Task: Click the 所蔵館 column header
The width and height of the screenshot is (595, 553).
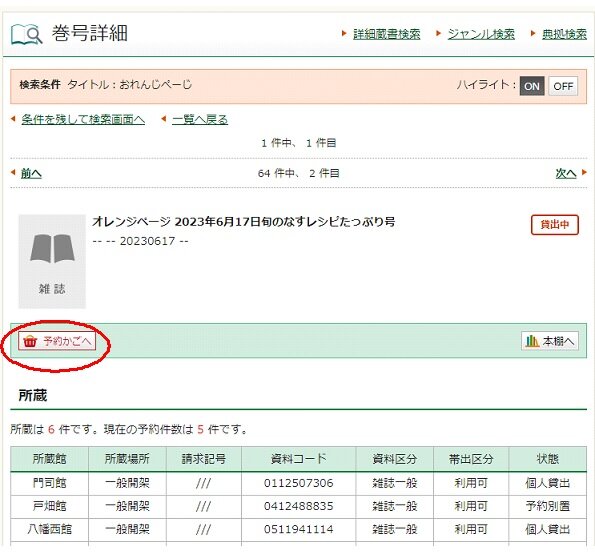Action: click(x=49, y=459)
